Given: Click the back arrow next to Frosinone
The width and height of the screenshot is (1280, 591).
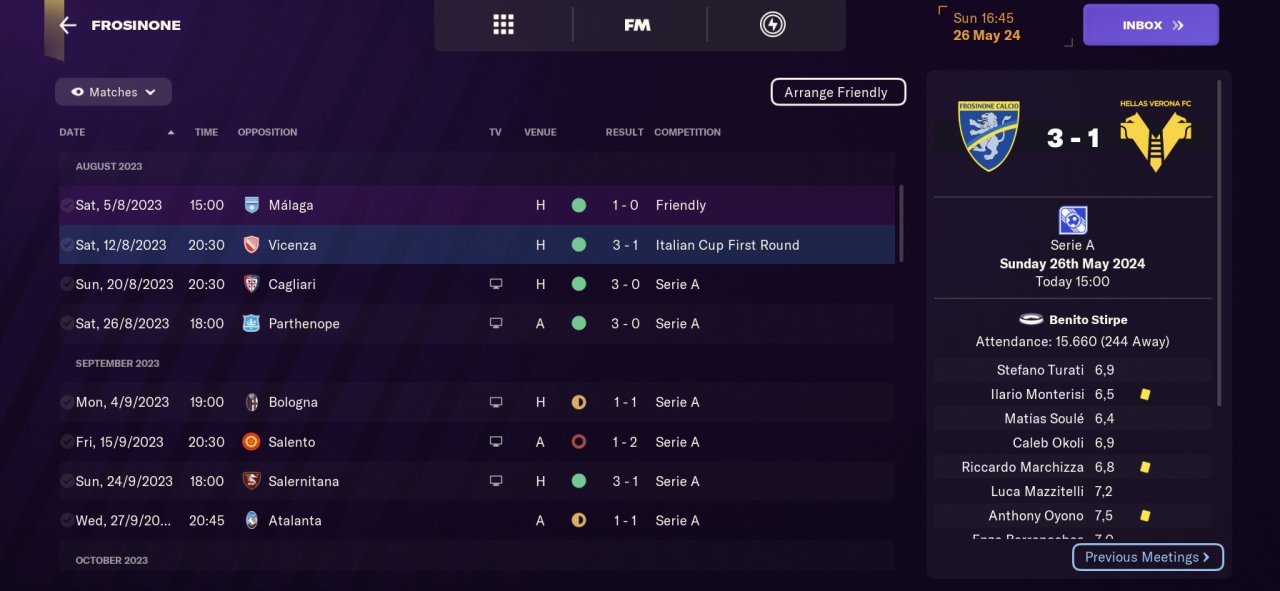Looking at the screenshot, I should pos(68,25).
